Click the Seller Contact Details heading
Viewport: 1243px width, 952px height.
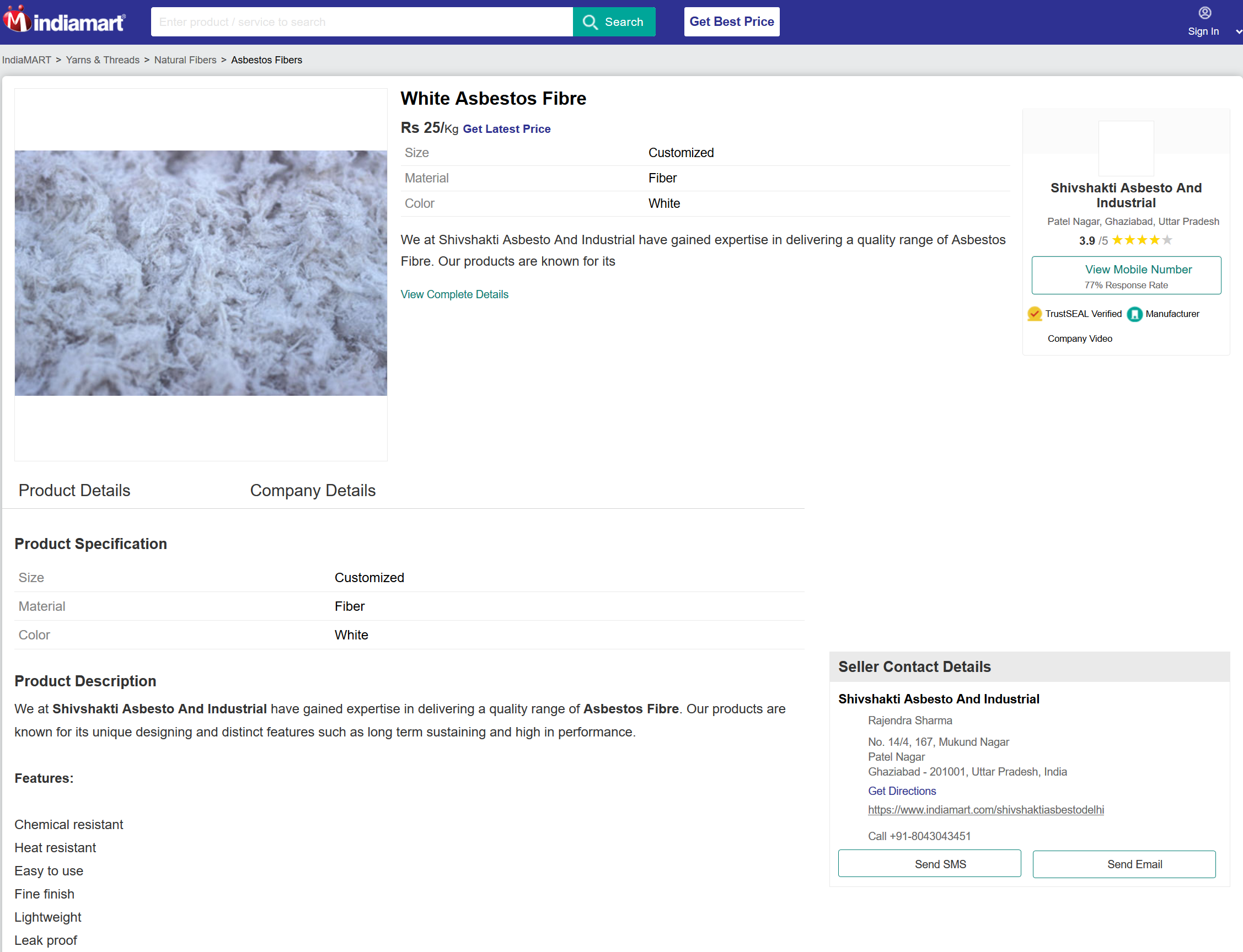914,667
